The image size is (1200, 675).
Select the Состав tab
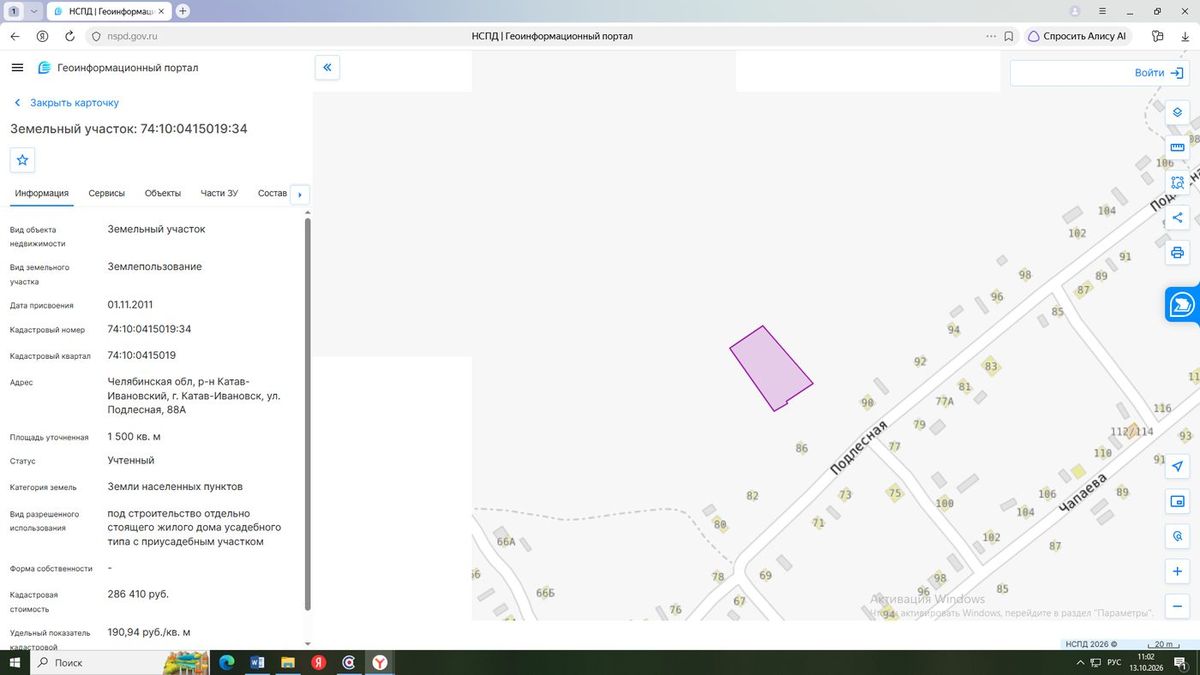coord(272,193)
